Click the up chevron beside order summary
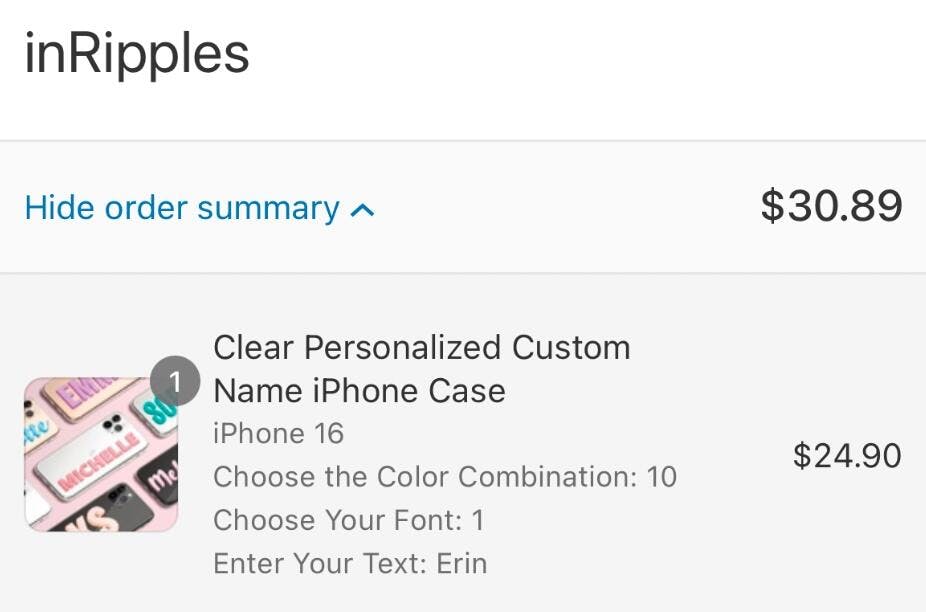Screen dimensions: 926x612 click(x=363, y=210)
